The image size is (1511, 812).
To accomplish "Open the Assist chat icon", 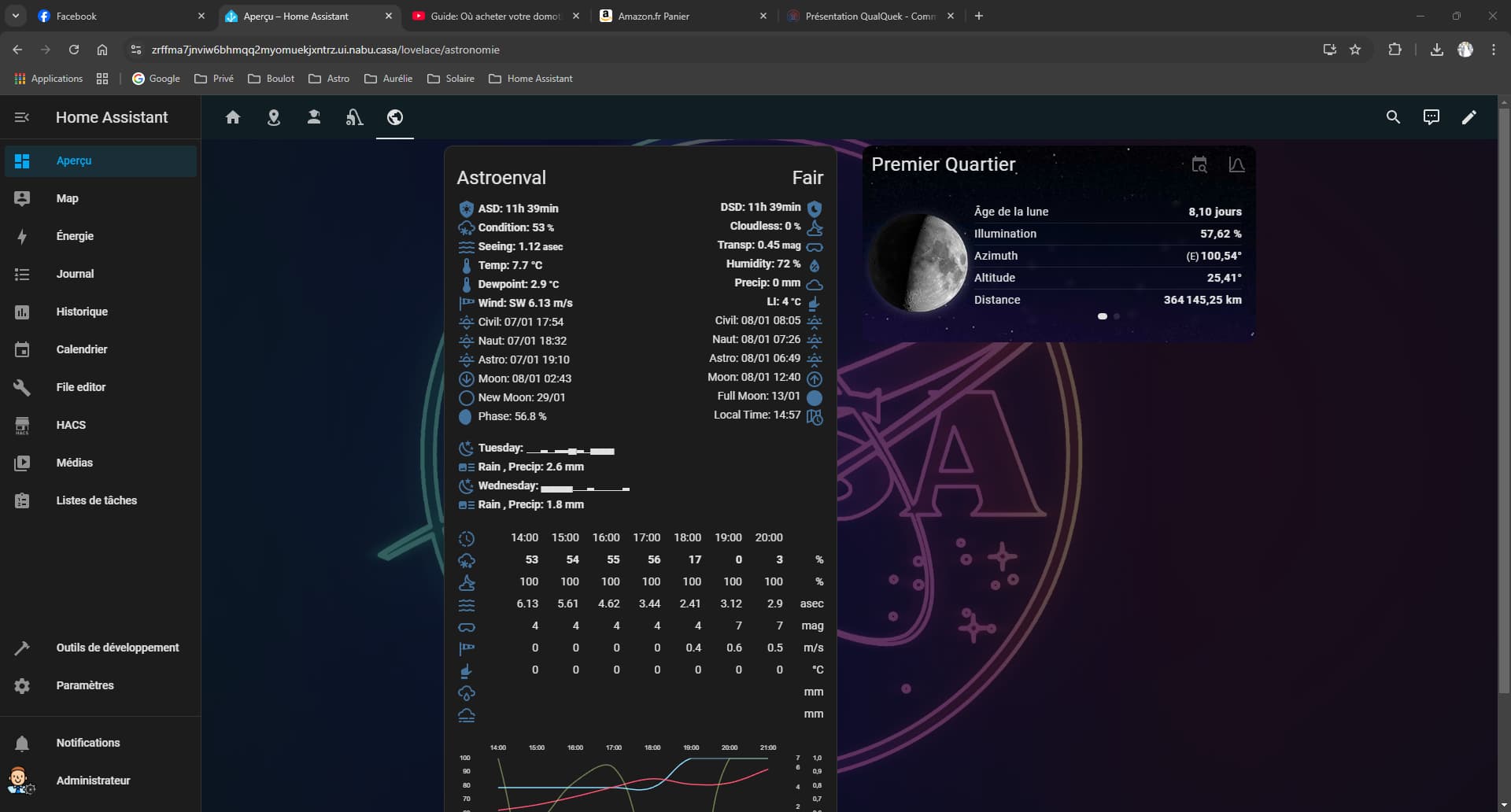I will coord(1432,117).
